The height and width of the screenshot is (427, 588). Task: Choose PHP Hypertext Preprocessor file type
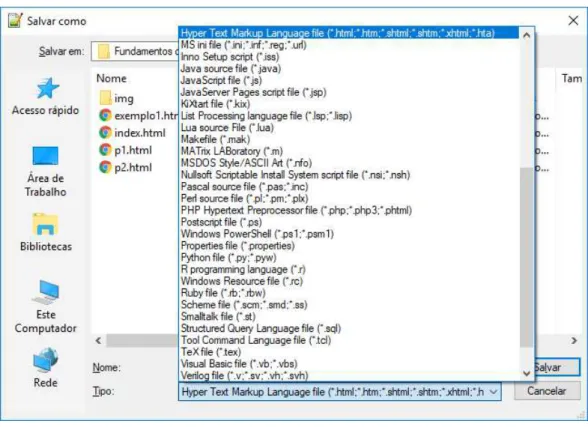coord(349,210)
